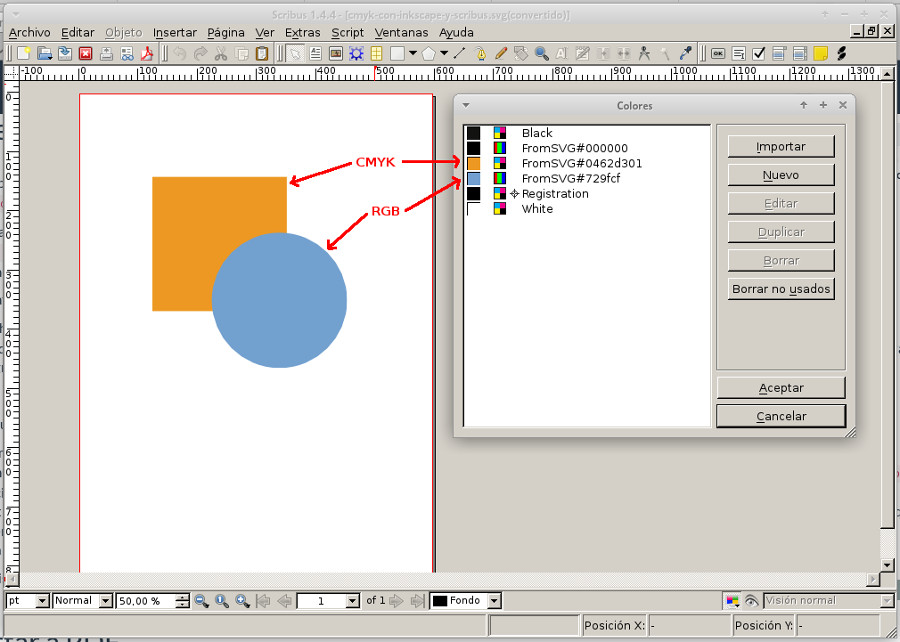900x642 pixels.
Task: Open the Extras menu
Action: tap(302, 33)
